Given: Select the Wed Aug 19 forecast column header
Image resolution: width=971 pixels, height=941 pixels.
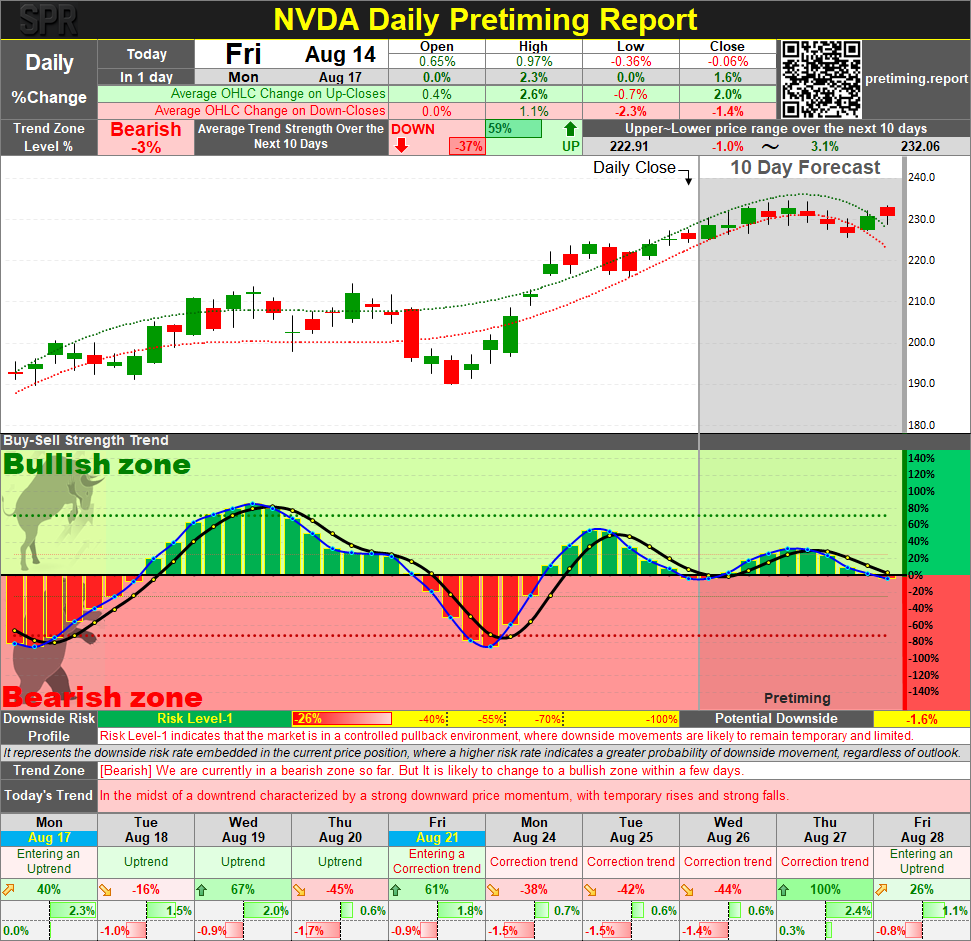Looking at the screenshot, I should 243,830.
